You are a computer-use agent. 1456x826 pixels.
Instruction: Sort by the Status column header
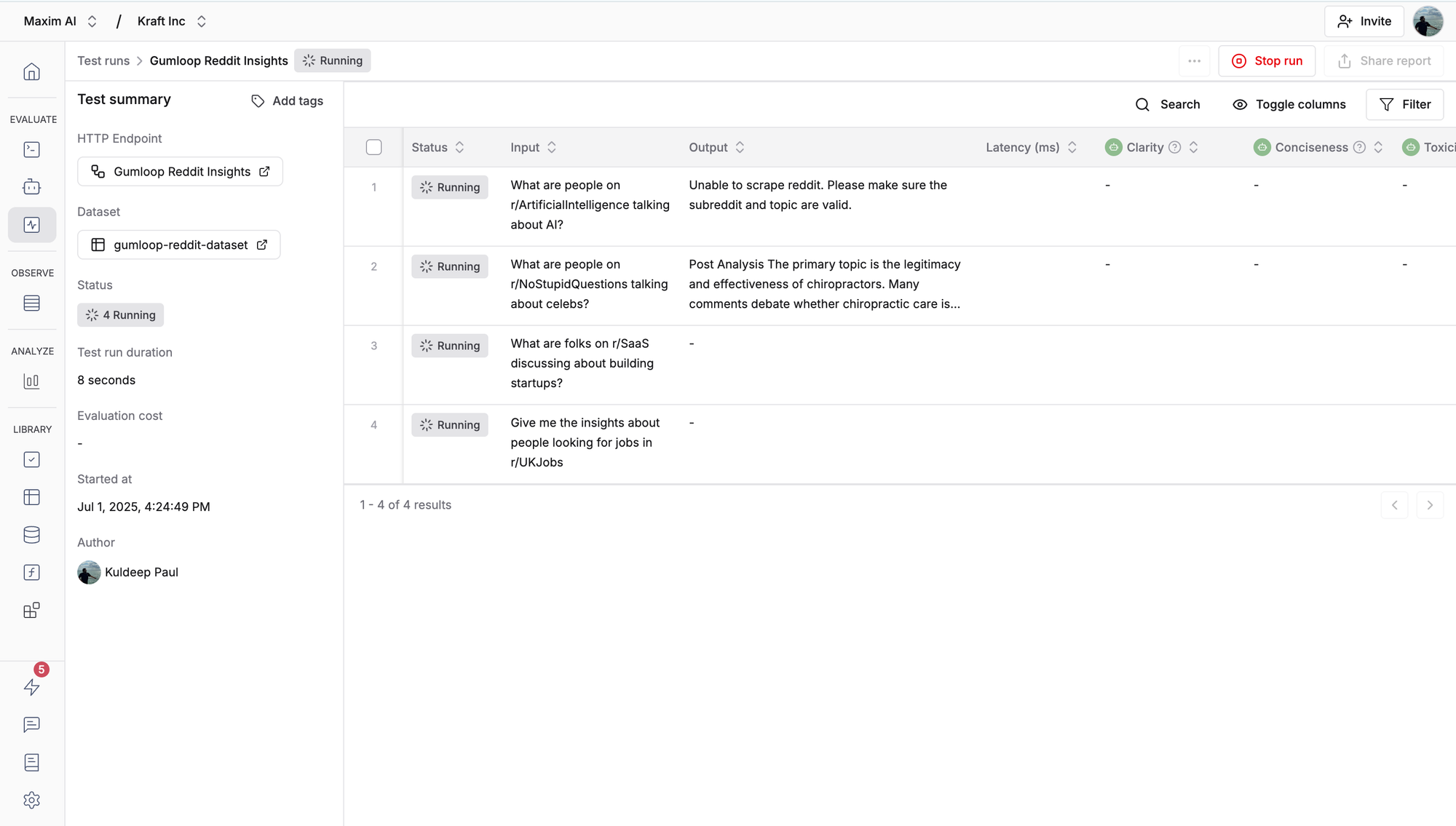click(x=438, y=147)
